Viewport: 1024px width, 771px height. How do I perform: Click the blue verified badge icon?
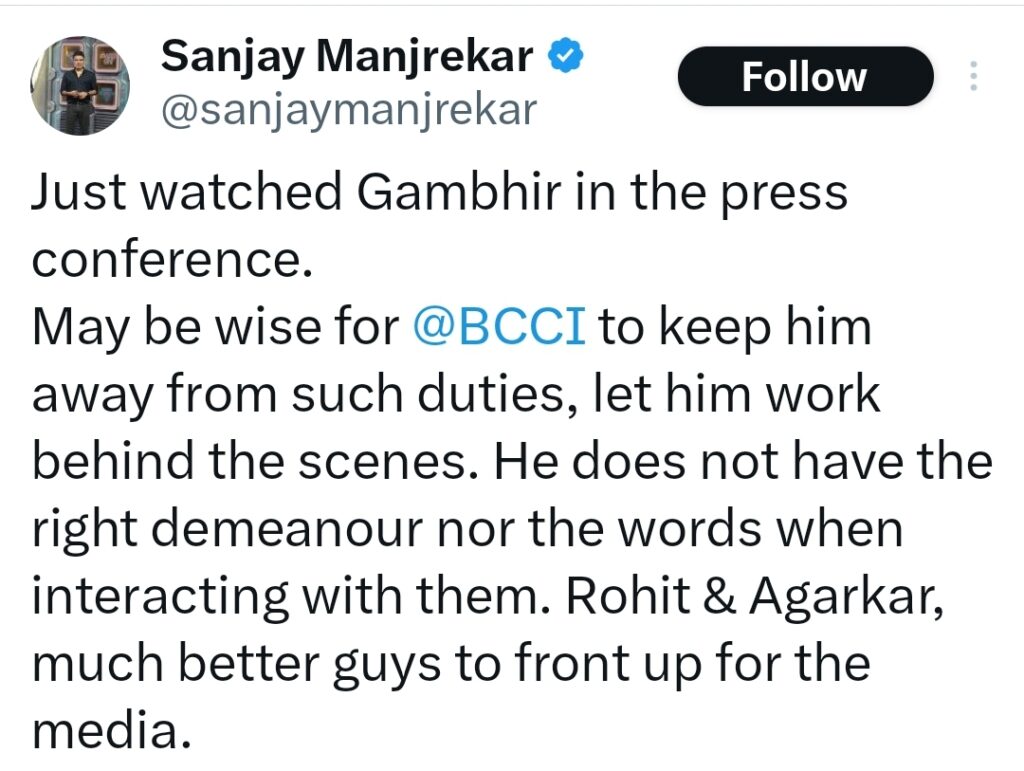coord(565,57)
